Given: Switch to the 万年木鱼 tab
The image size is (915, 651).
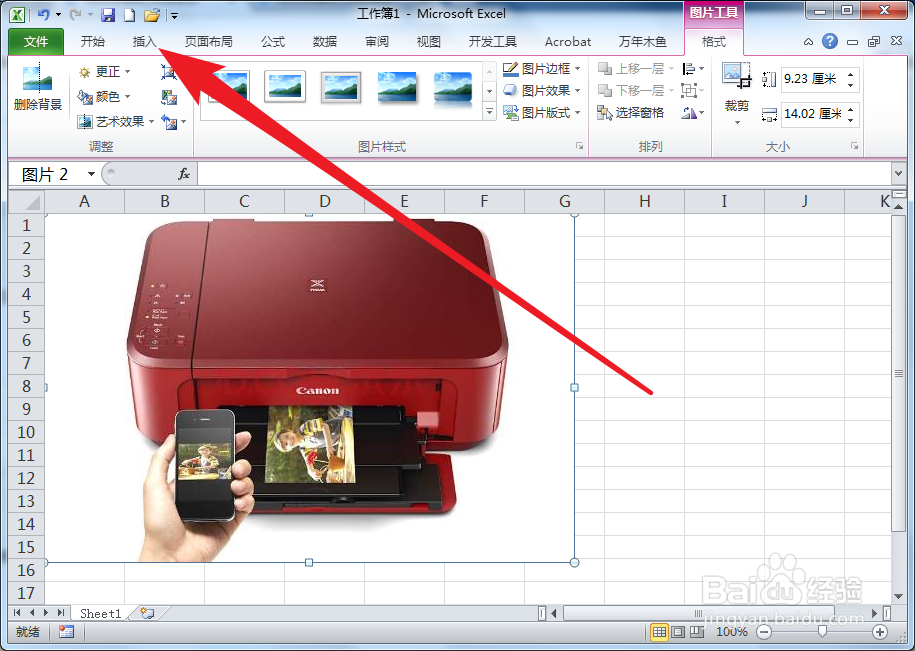Looking at the screenshot, I should 642,41.
